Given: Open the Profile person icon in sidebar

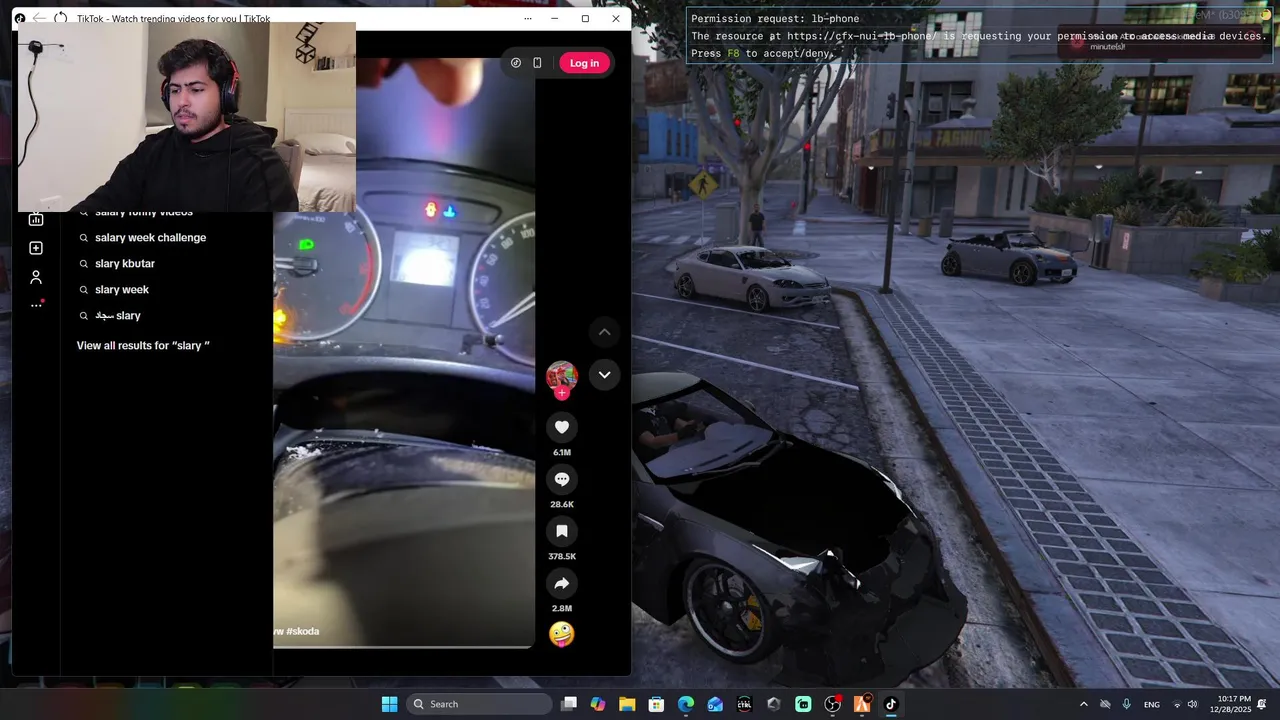Looking at the screenshot, I should point(36,277).
